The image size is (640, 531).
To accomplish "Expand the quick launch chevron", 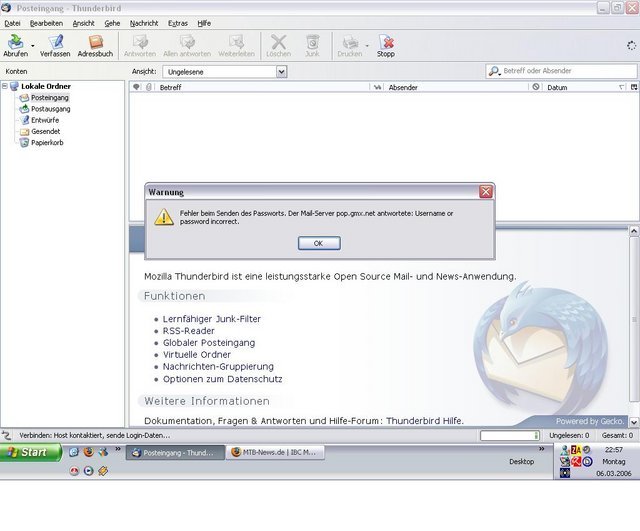I will coord(118,449).
